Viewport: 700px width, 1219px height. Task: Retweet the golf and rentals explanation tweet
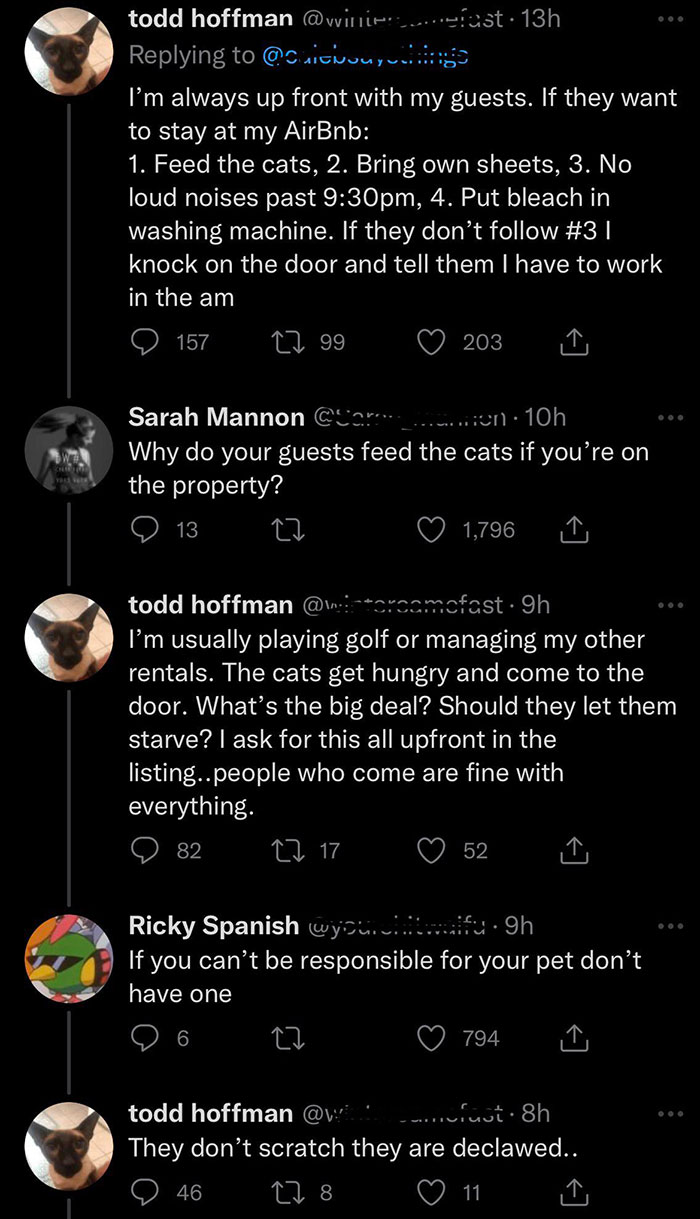287,850
